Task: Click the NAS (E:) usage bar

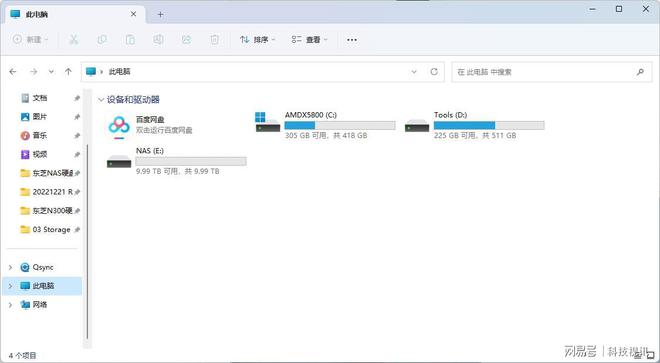Action: [191, 161]
